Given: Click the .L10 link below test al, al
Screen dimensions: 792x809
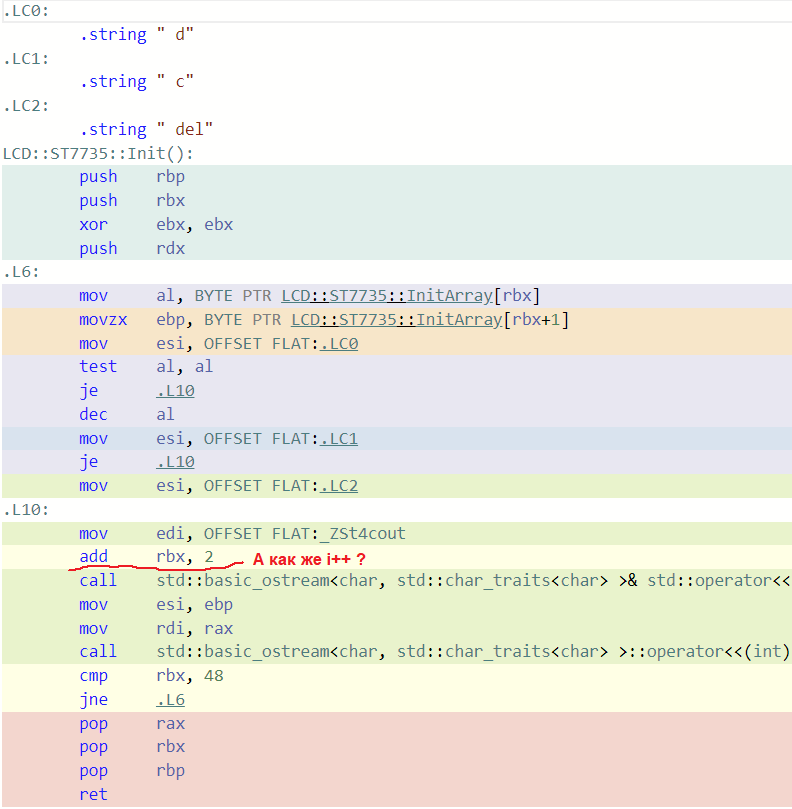Looking at the screenshot, I should click(175, 391).
